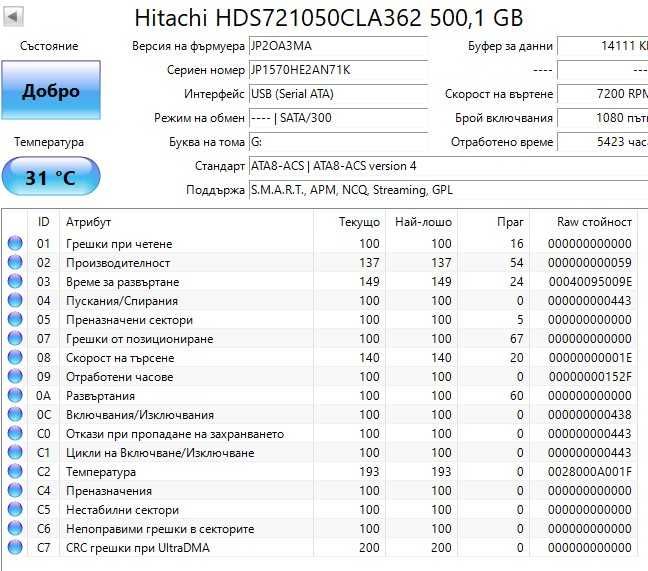The height and width of the screenshot is (571, 648).
Task: Select row 'Непоправими грешки в секторите'
Action: (x=321, y=528)
